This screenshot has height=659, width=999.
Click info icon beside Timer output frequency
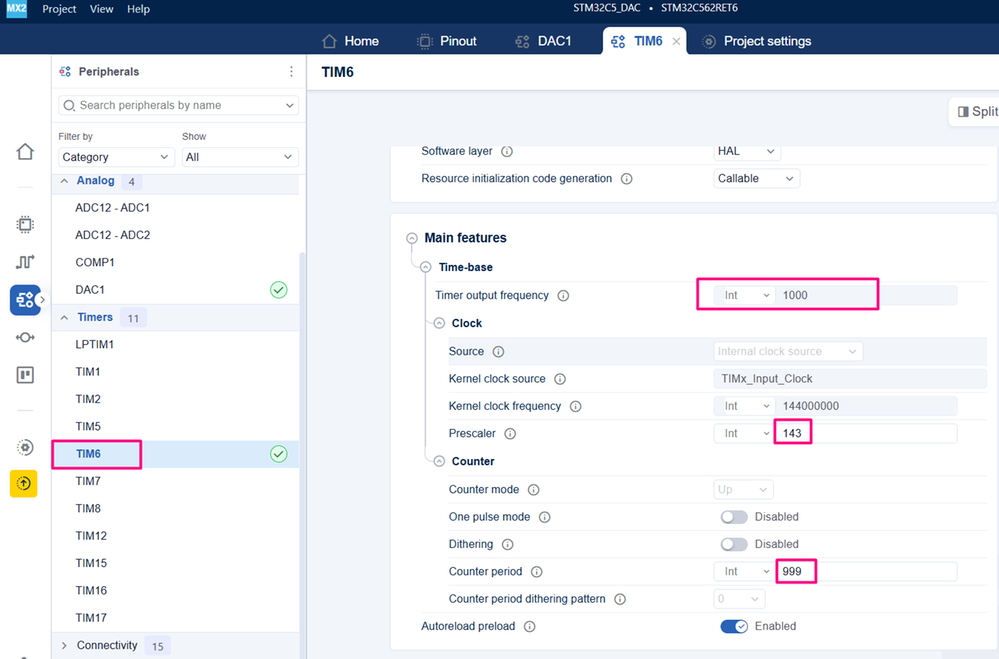pyautogui.click(x=563, y=296)
